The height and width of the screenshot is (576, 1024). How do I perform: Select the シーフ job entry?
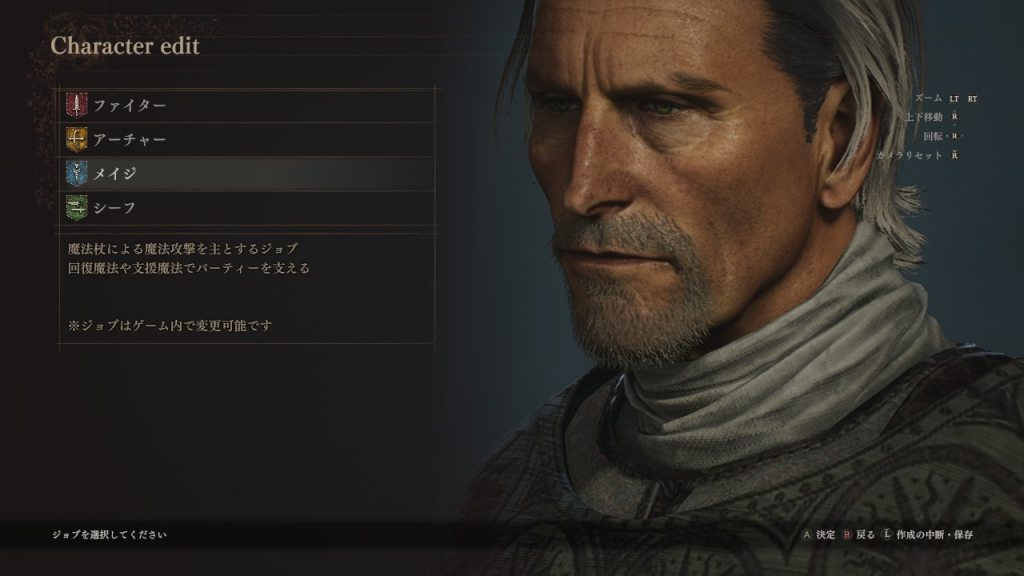coord(247,208)
